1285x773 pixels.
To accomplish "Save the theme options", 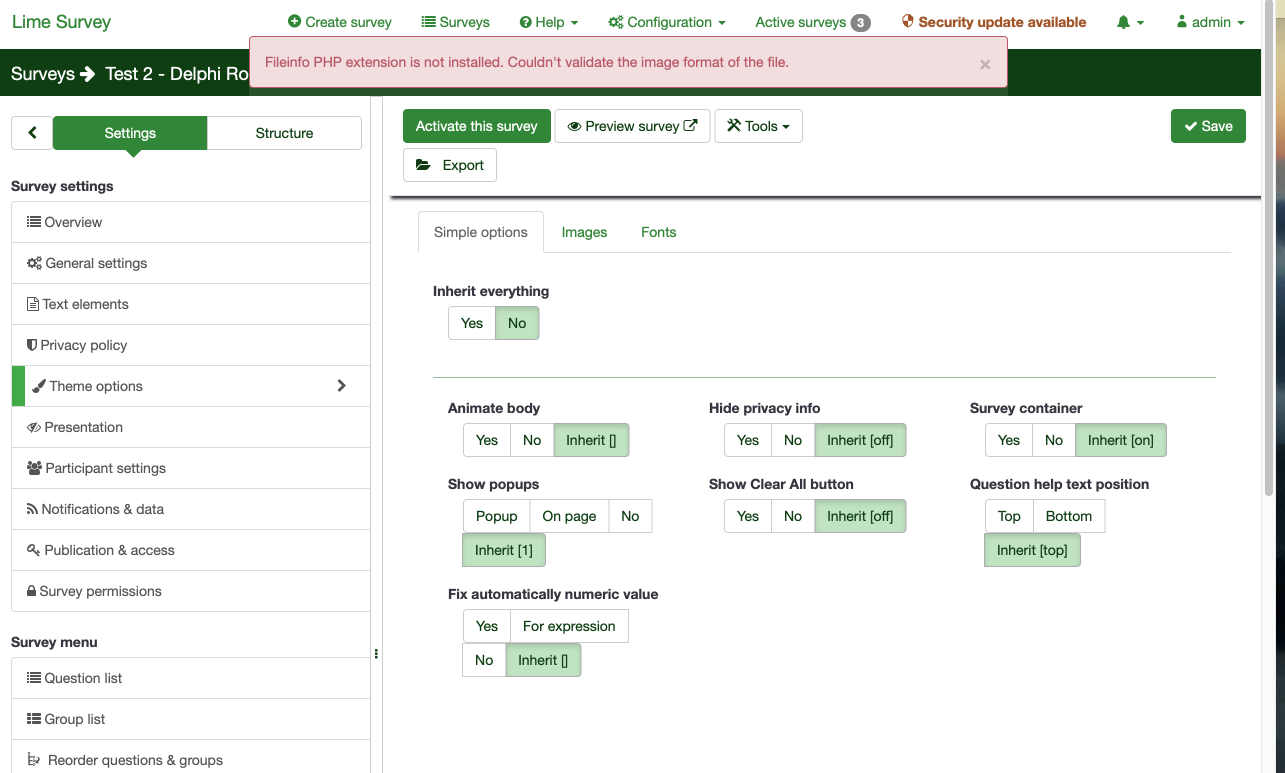I will coord(1208,126).
